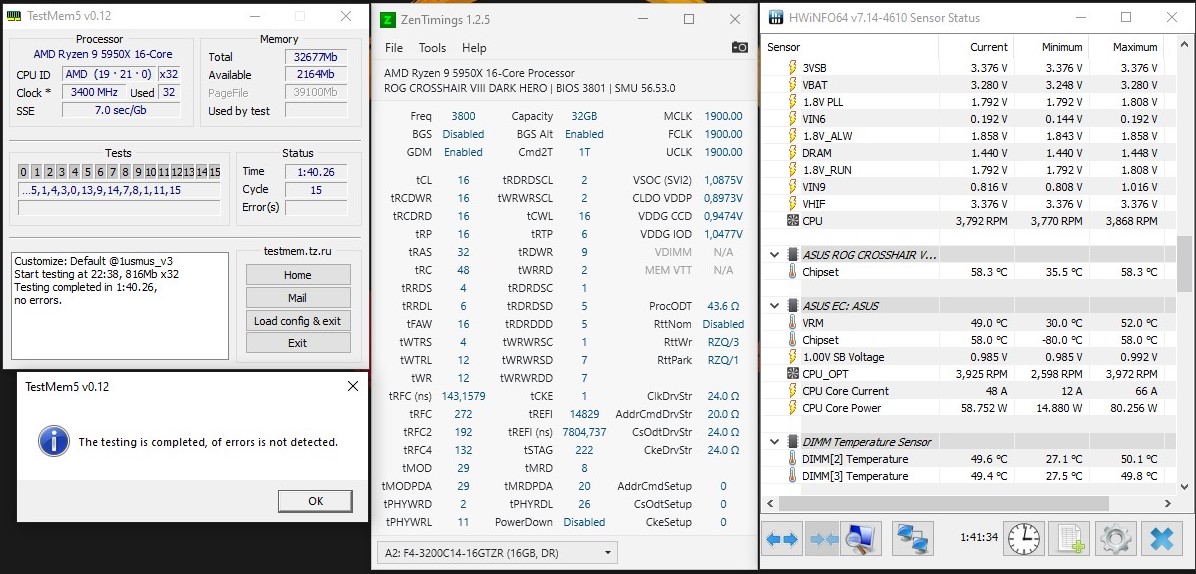Viewport: 1196px width, 574px height.
Task: Open the File menu in ZenTimings
Action: pyautogui.click(x=394, y=48)
